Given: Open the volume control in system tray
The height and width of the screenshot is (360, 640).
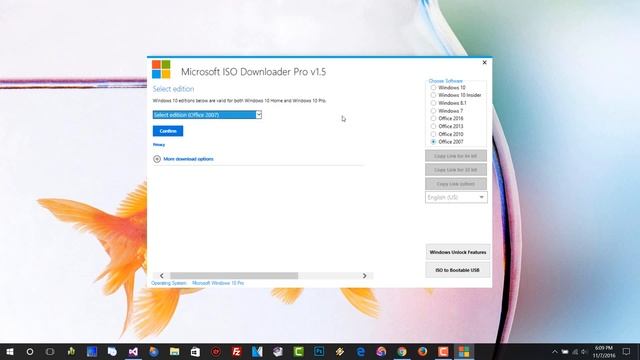Looking at the screenshot, I should tap(584, 351).
